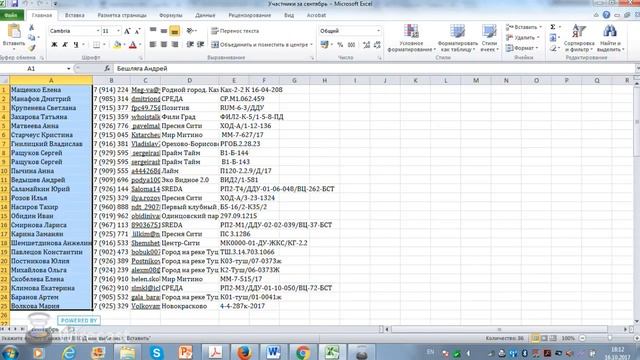Open the Формат cells menu

pyautogui.click(x=522, y=48)
